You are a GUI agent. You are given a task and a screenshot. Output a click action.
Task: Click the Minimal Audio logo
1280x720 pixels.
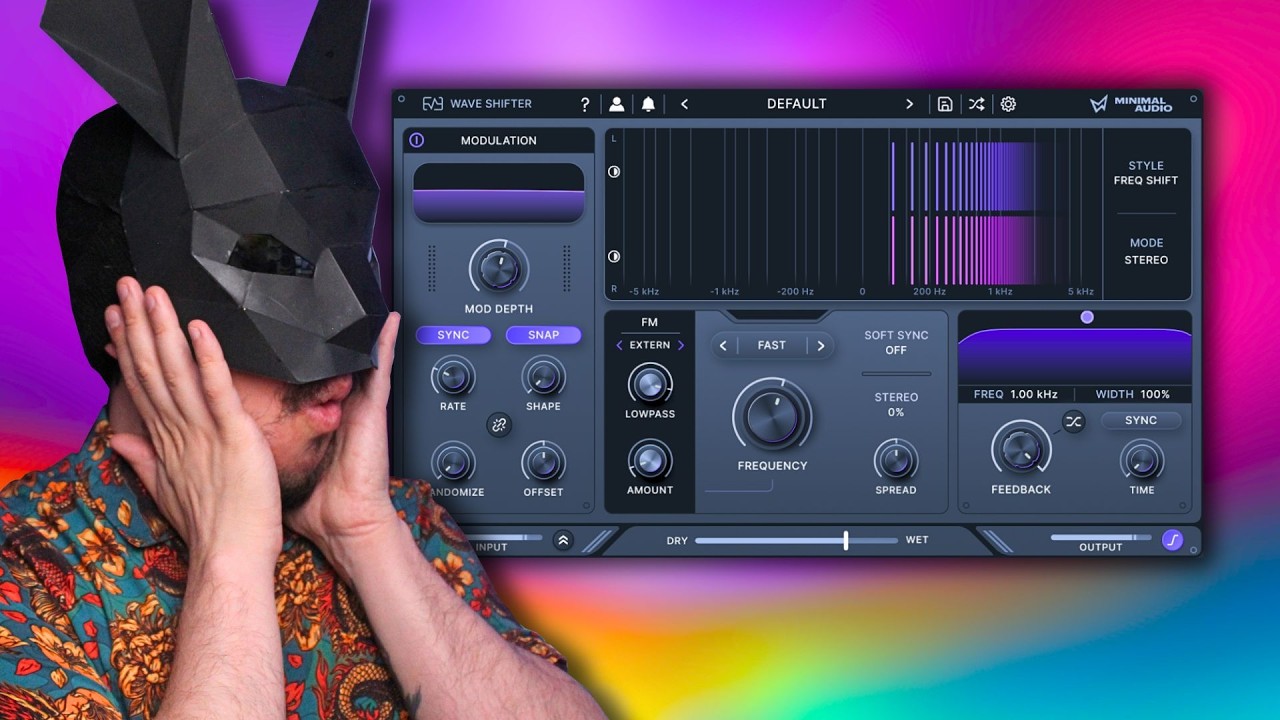point(1129,104)
